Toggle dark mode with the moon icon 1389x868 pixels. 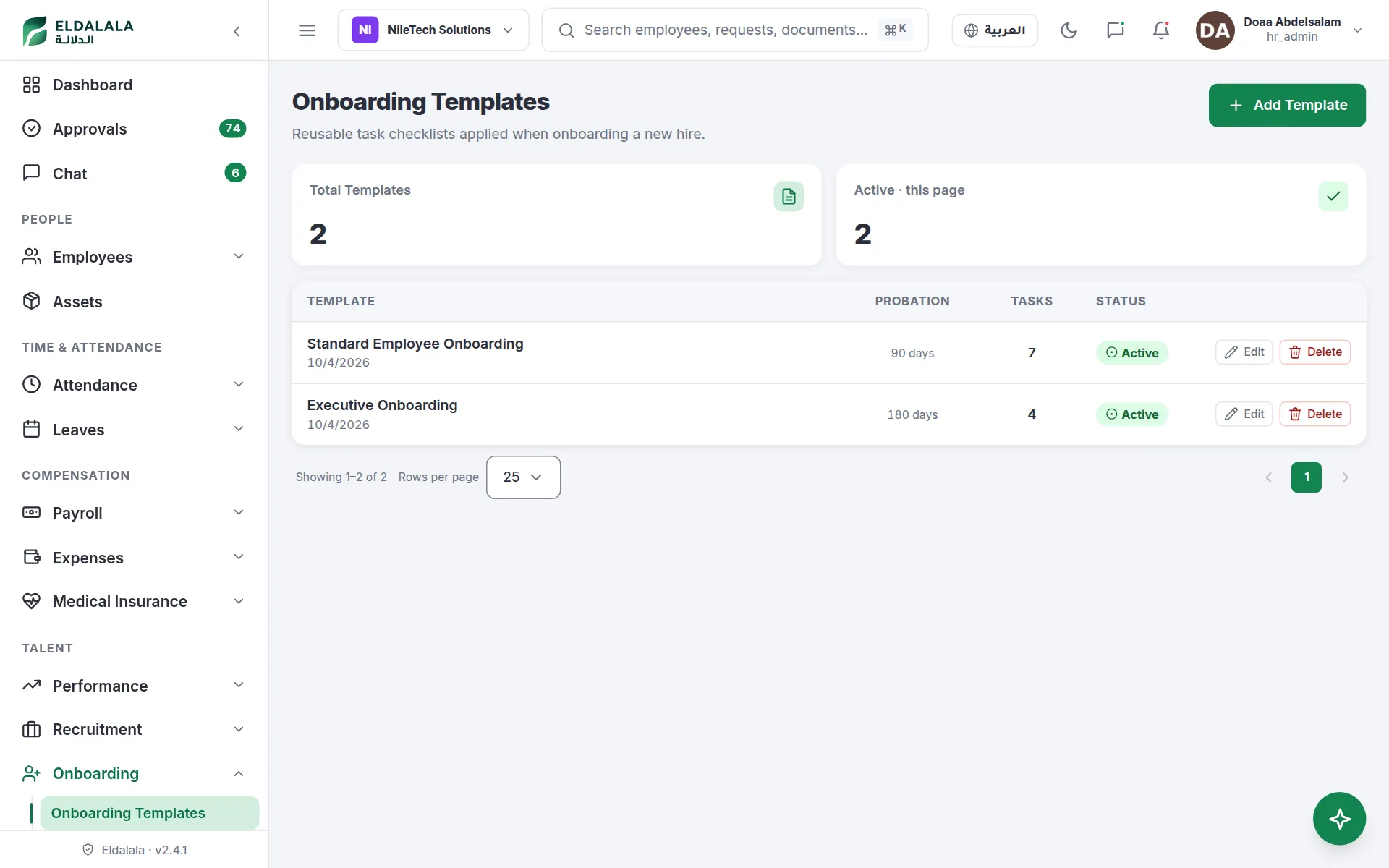(1069, 30)
